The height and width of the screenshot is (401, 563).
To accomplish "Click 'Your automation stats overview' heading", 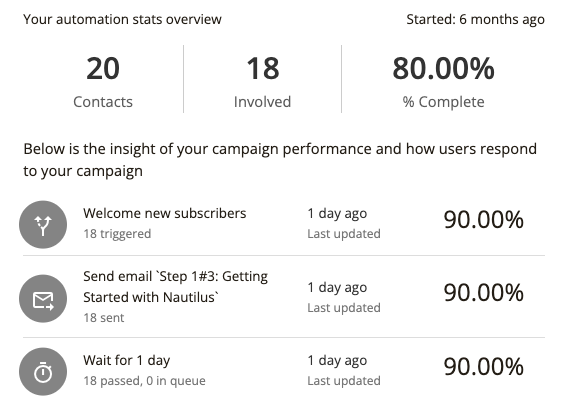I will (122, 19).
